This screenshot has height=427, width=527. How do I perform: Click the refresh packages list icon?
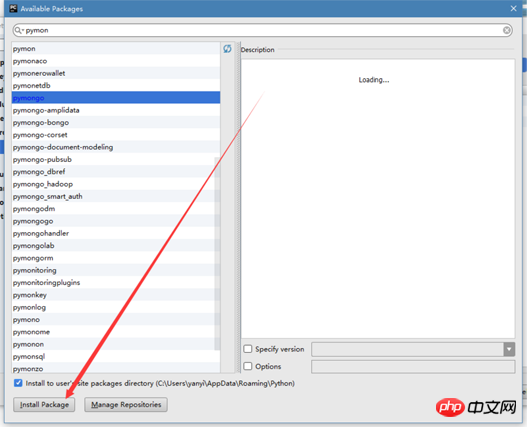coord(227,49)
